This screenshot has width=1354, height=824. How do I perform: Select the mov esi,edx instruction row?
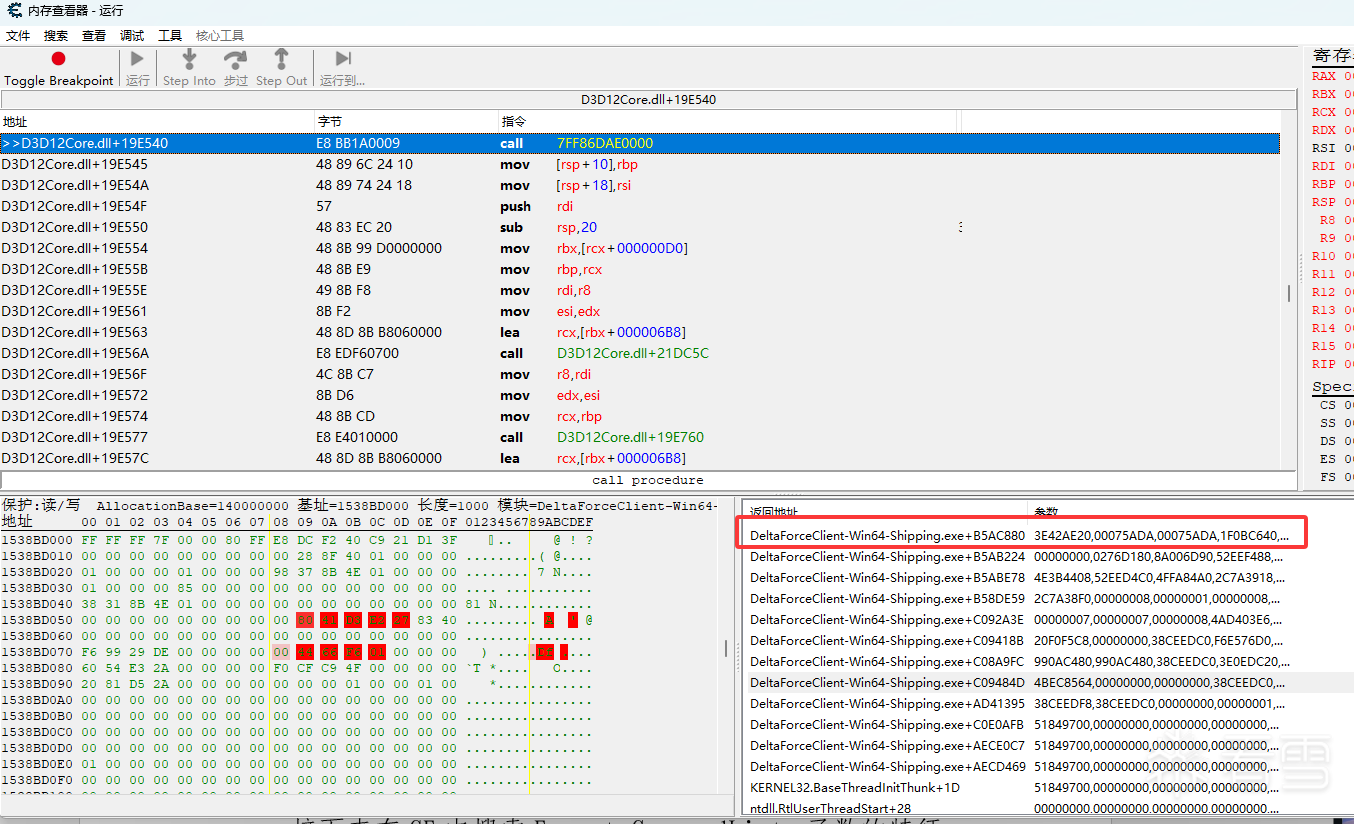[640, 311]
